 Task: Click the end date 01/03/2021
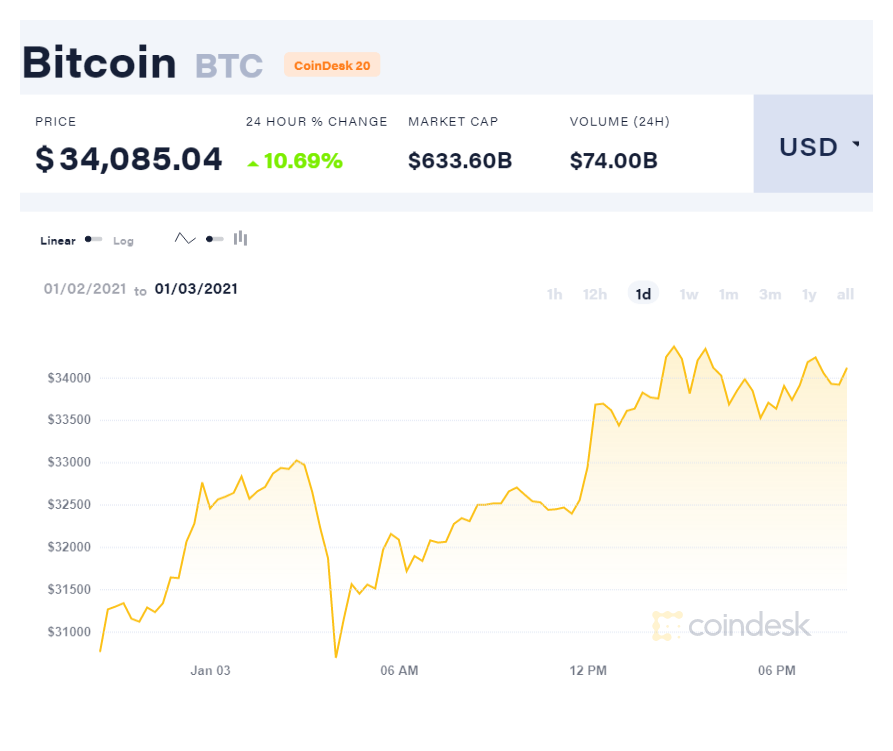196,289
